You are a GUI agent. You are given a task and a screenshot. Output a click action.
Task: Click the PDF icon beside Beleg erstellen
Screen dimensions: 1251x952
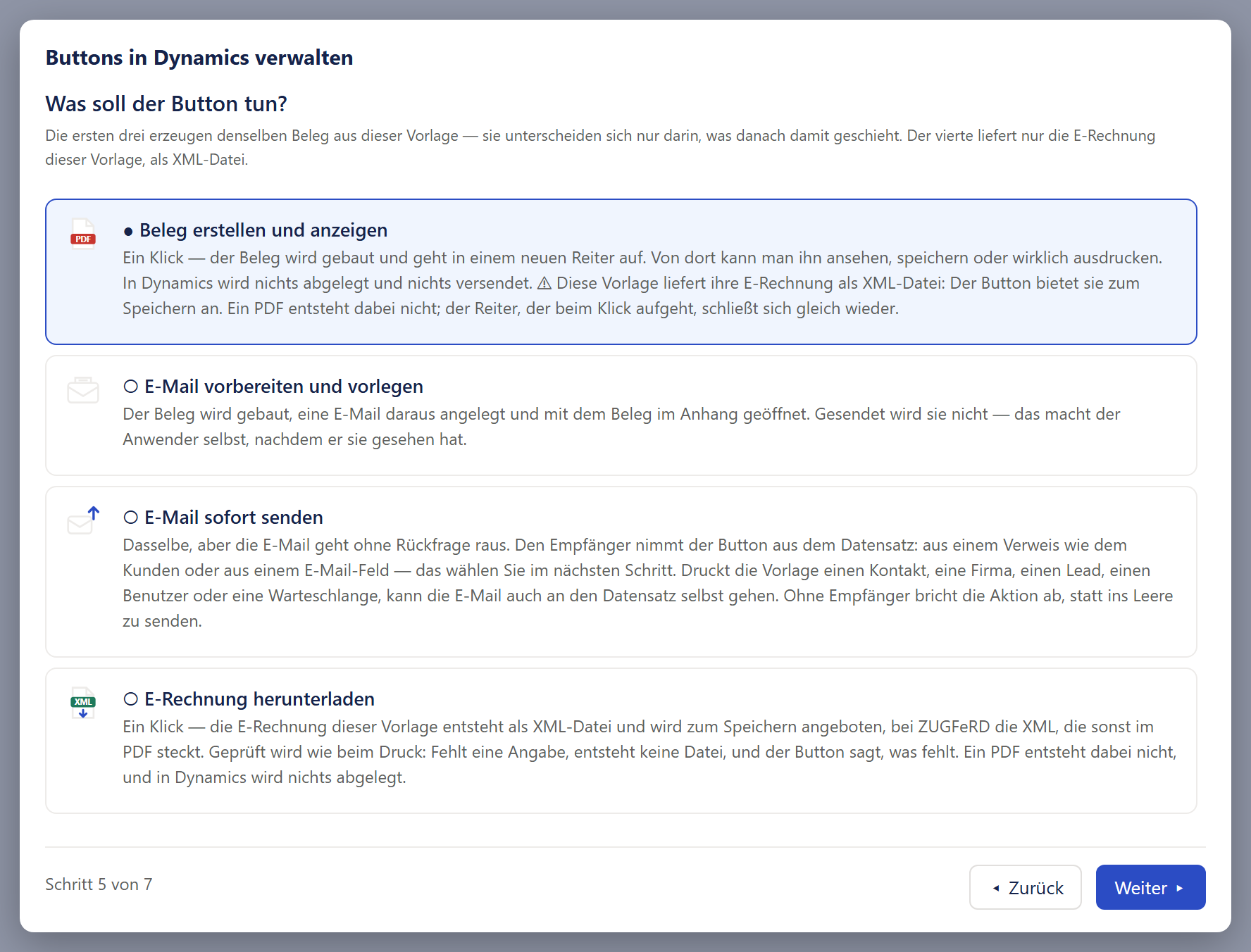tap(83, 233)
